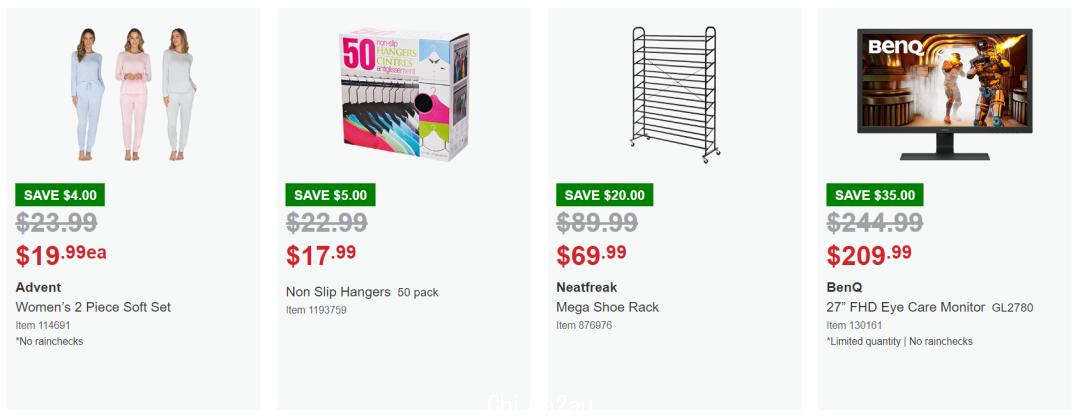Select the Neatfreak brand name
Image resolution: width=1080 pixels, height=417 pixels.
point(587,287)
